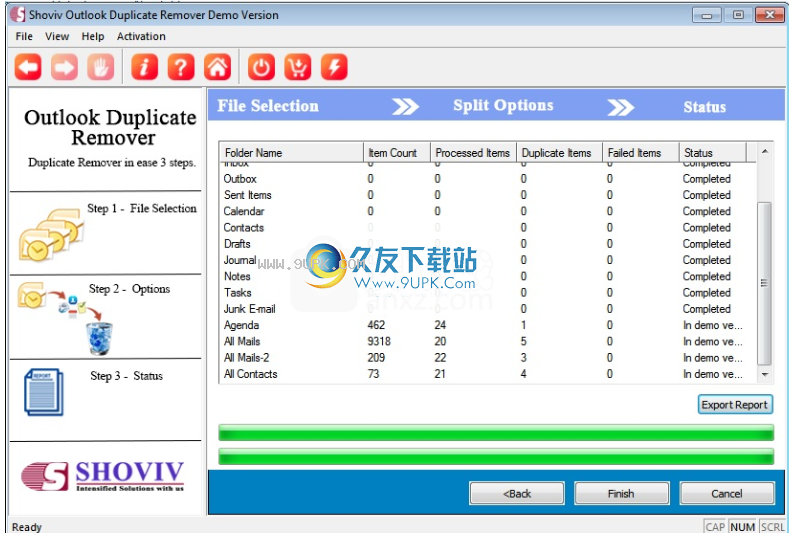789x533 pixels.
Task: Open the Activation menu
Action: pos(141,36)
